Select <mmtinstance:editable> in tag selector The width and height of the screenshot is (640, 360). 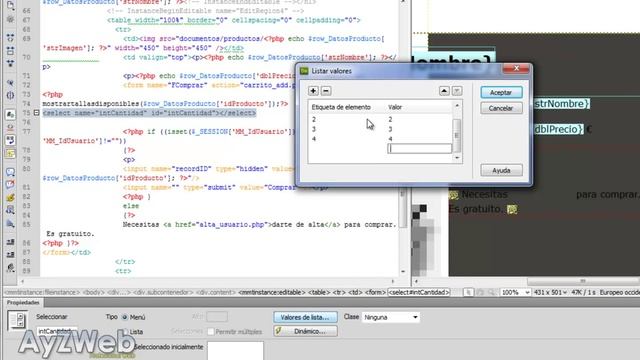271,292
